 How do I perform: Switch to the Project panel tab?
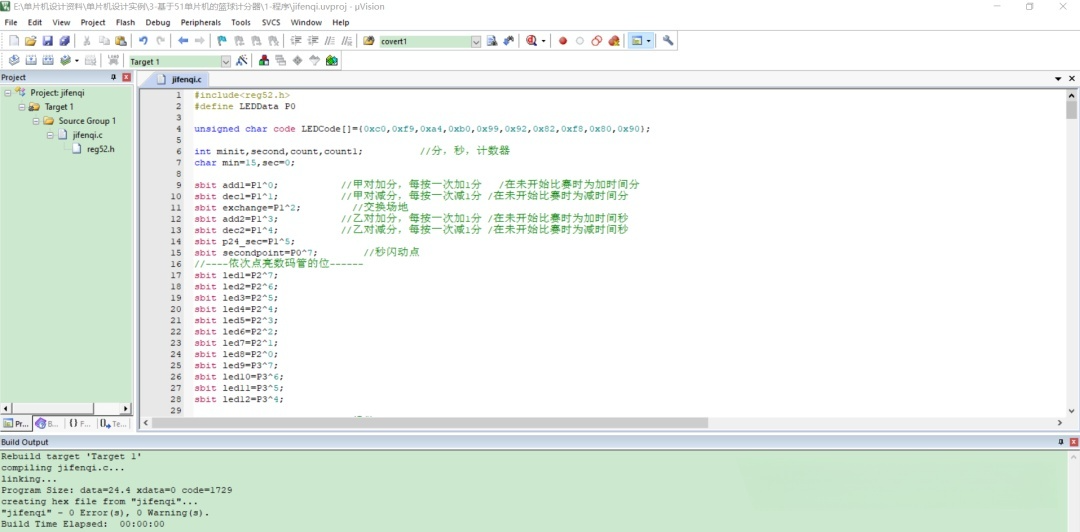click(16, 423)
